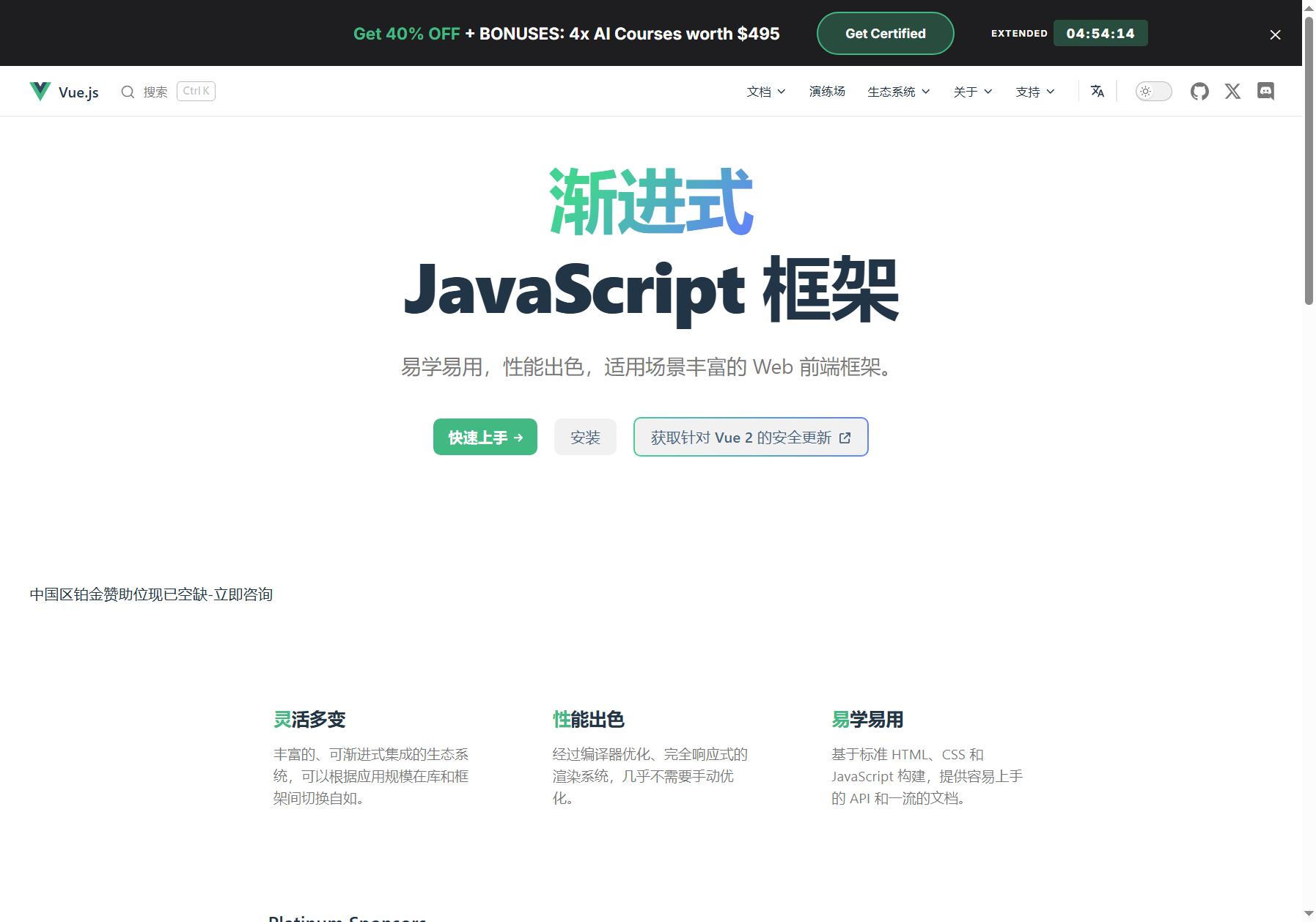Toggle the light/dark theme switch

(1153, 92)
